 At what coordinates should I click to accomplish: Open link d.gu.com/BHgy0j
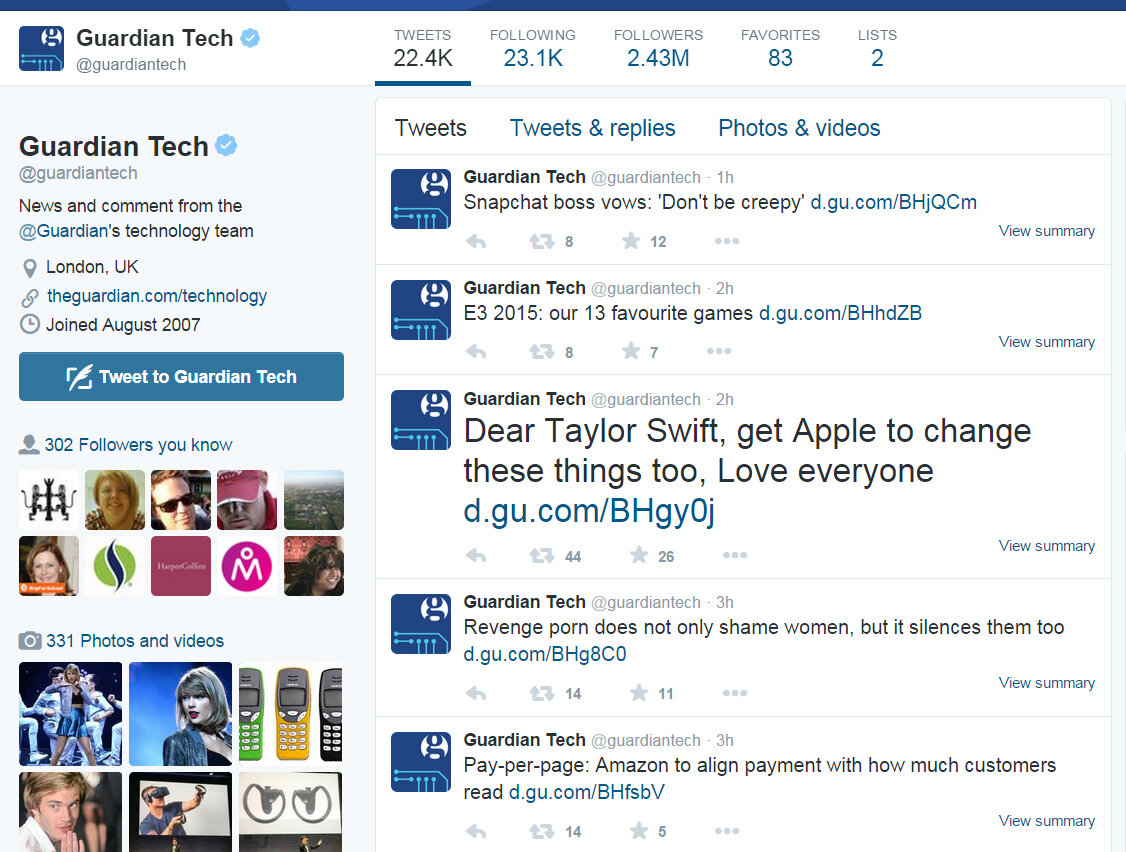point(589,511)
